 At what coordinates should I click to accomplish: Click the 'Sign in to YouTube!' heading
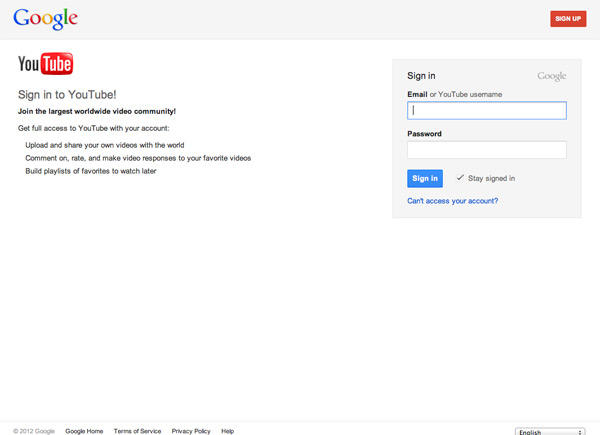pyautogui.click(x=67, y=94)
